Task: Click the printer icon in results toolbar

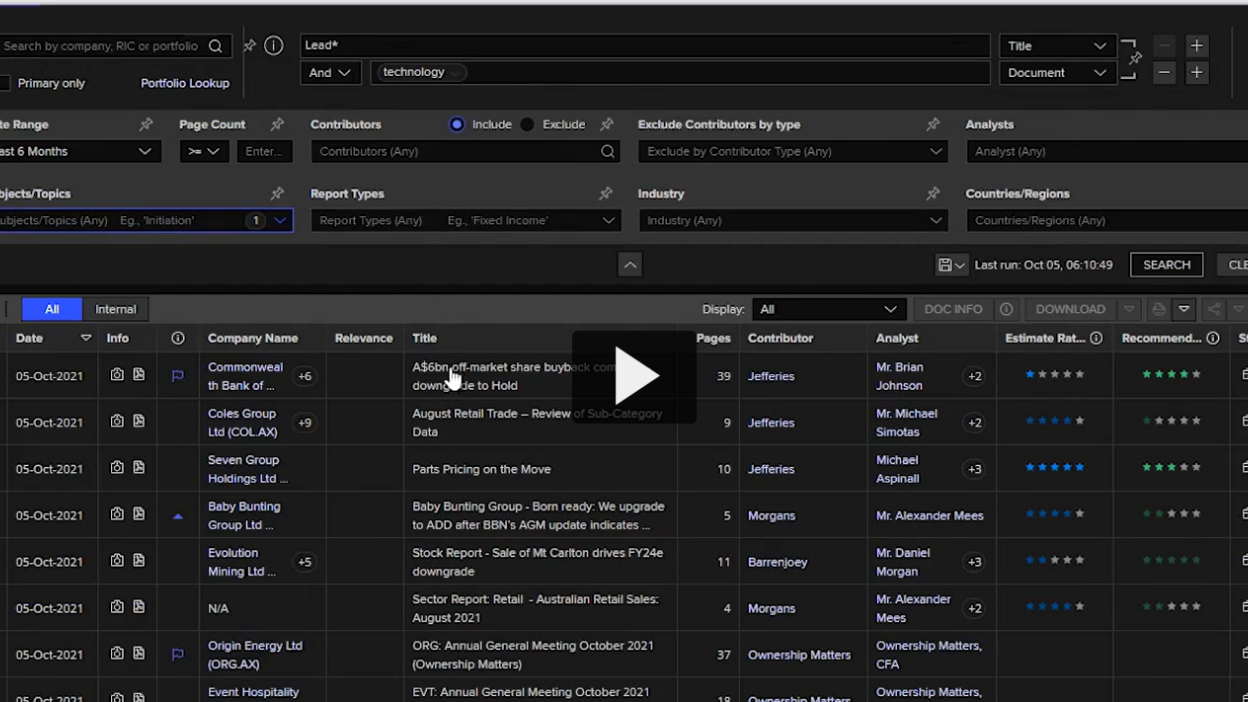Action: [x=1158, y=309]
